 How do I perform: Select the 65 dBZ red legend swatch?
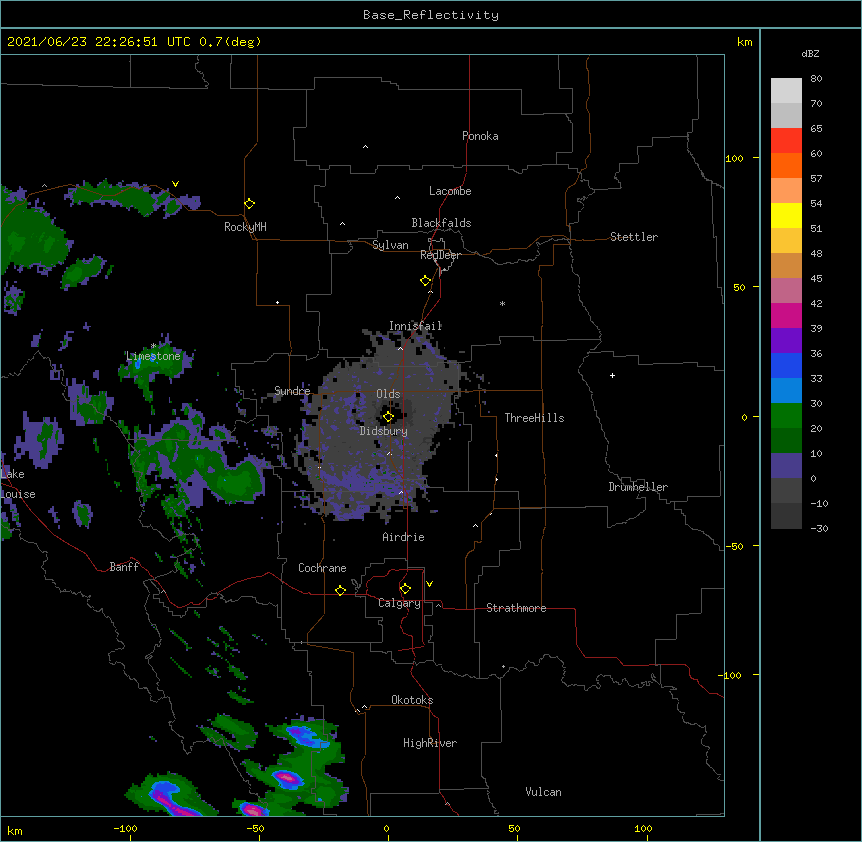click(786, 141)
